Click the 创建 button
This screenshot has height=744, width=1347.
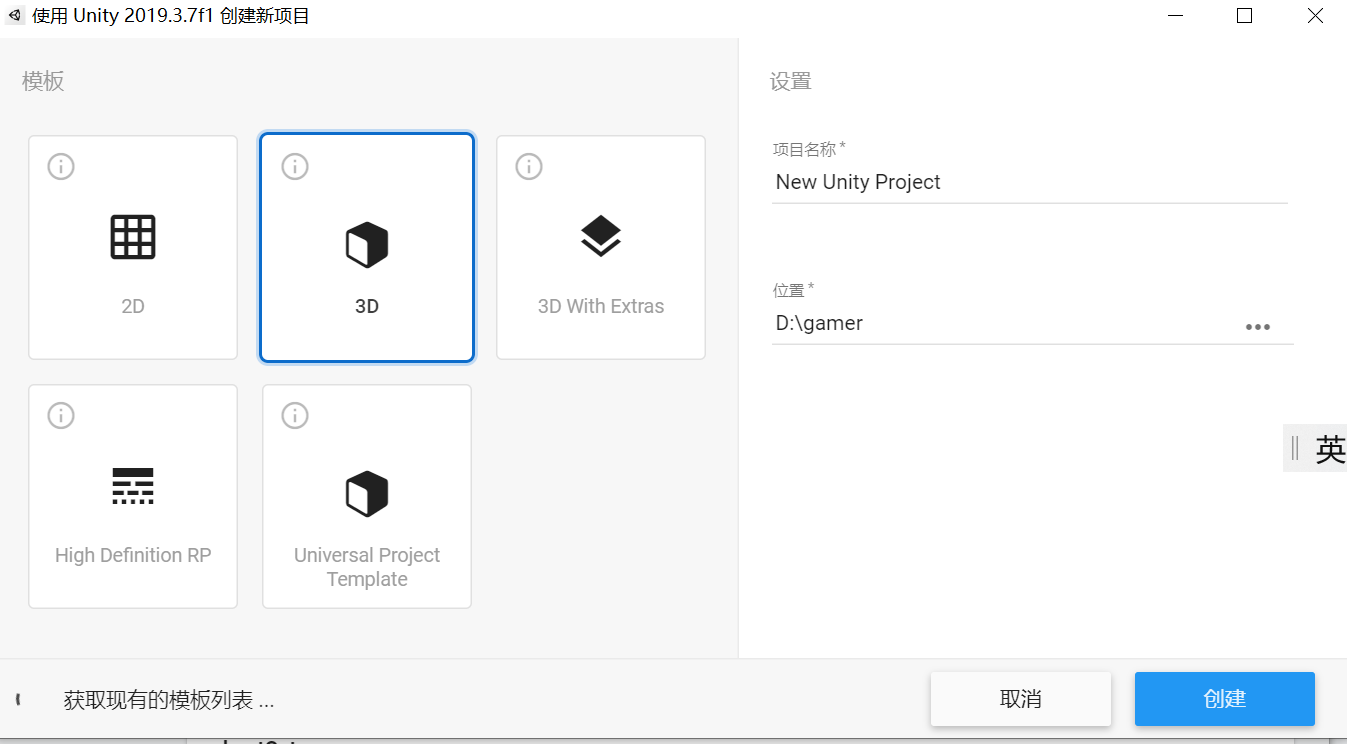click(x=1225, y=699)
